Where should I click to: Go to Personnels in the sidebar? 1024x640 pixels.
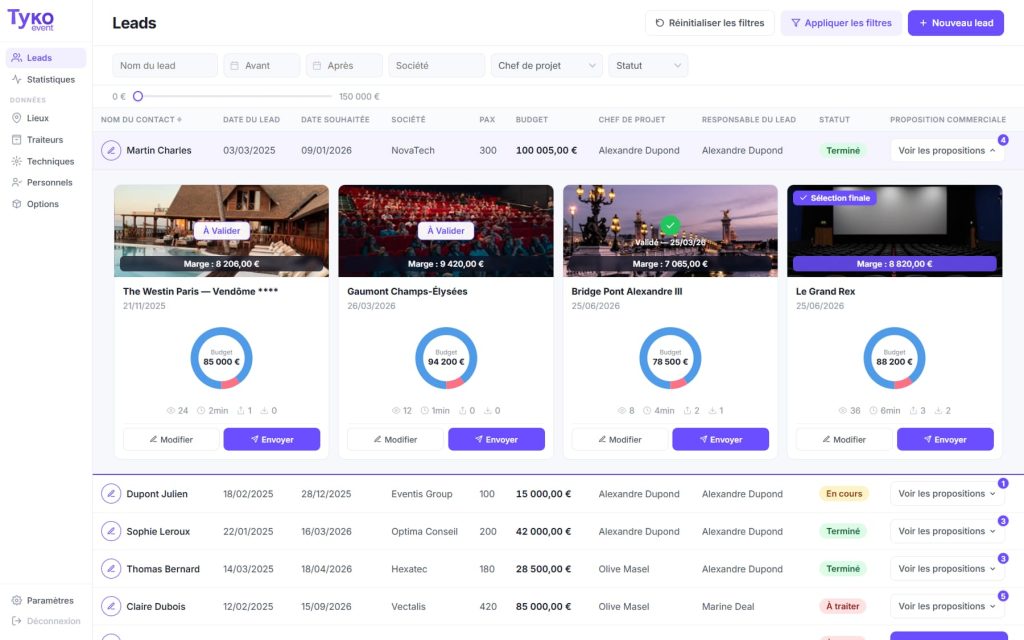coord(46,182)
